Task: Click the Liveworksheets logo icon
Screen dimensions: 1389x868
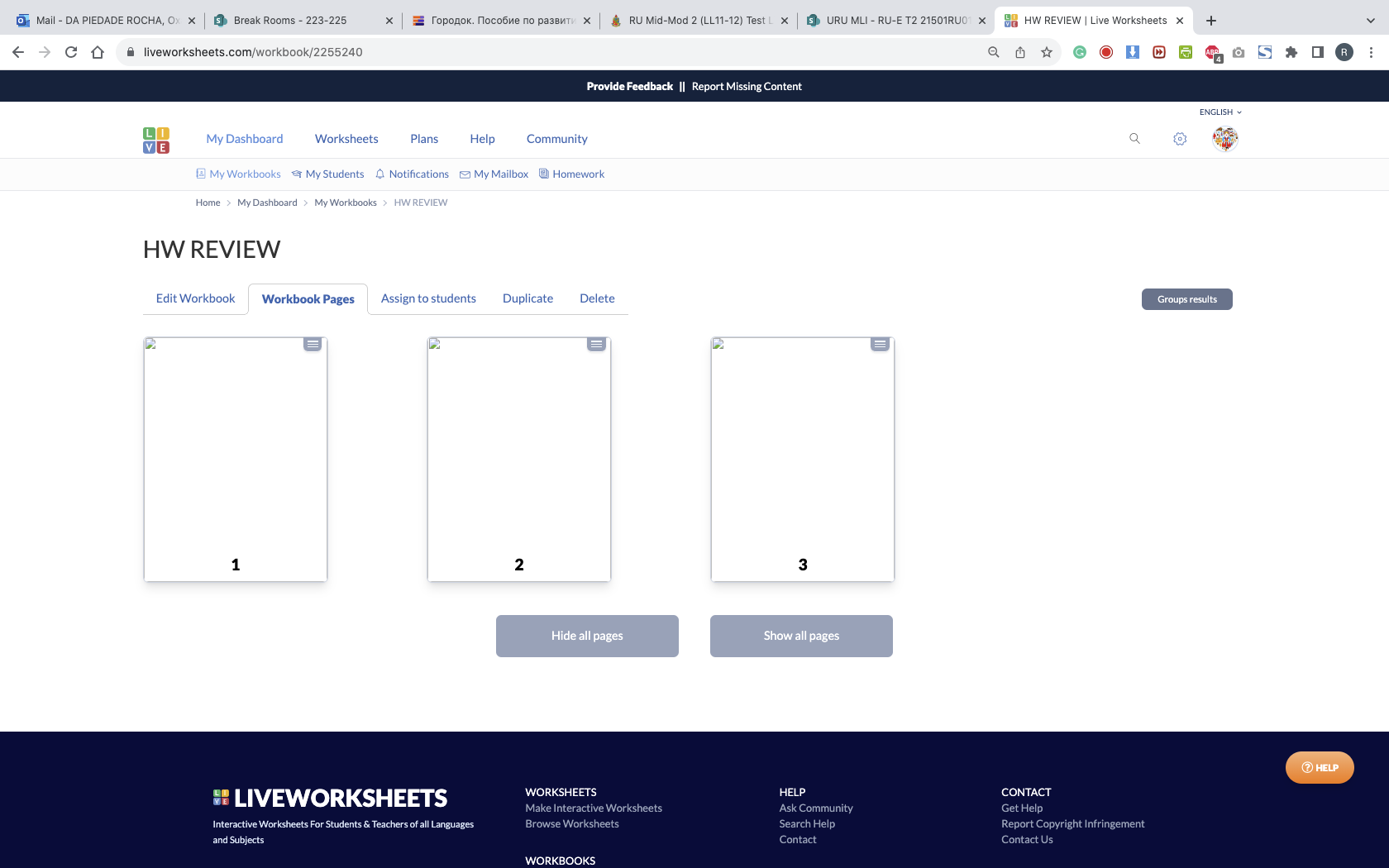Action: [156, 141]
